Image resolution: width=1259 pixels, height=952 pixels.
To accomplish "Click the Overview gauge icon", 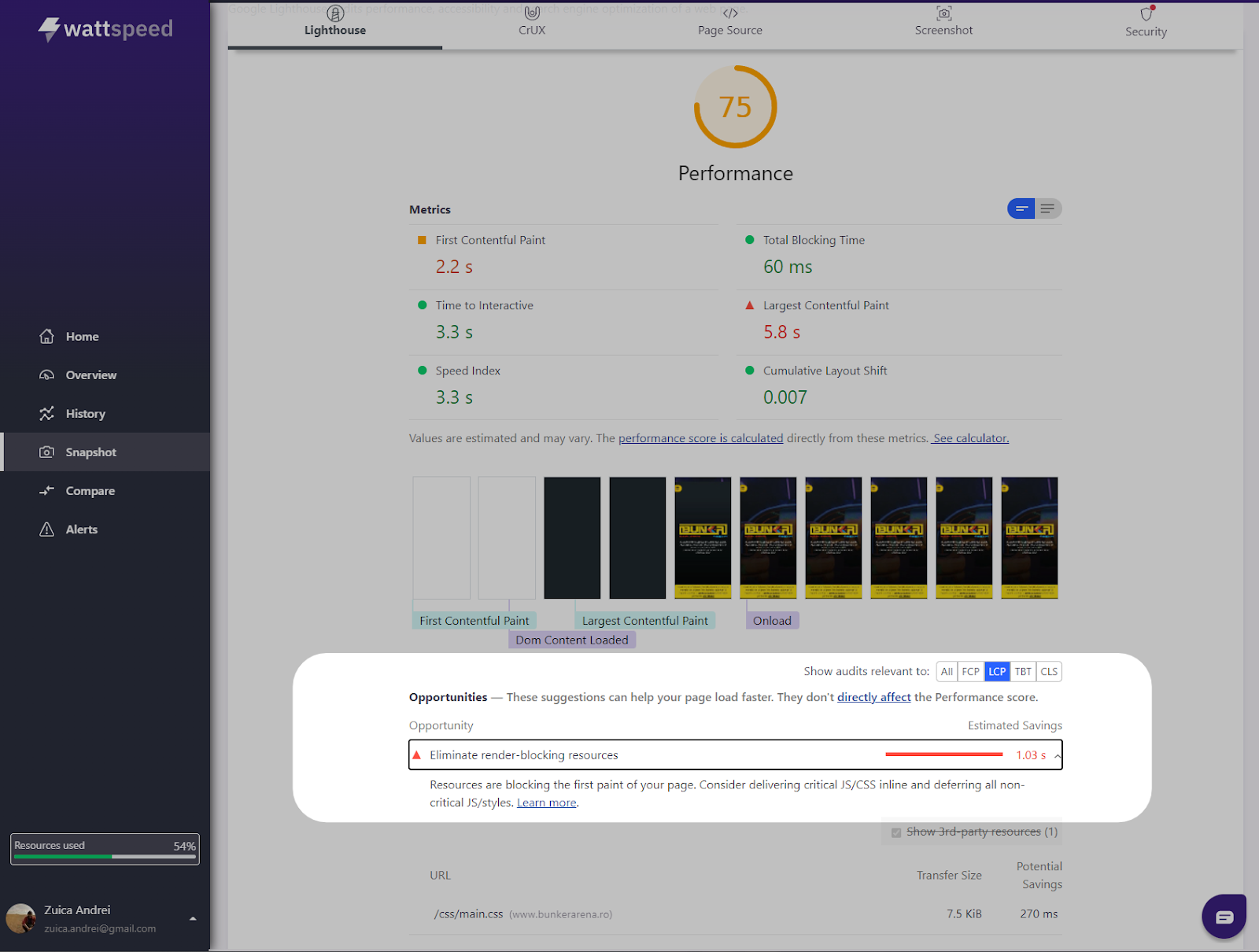I will [47, 375].
